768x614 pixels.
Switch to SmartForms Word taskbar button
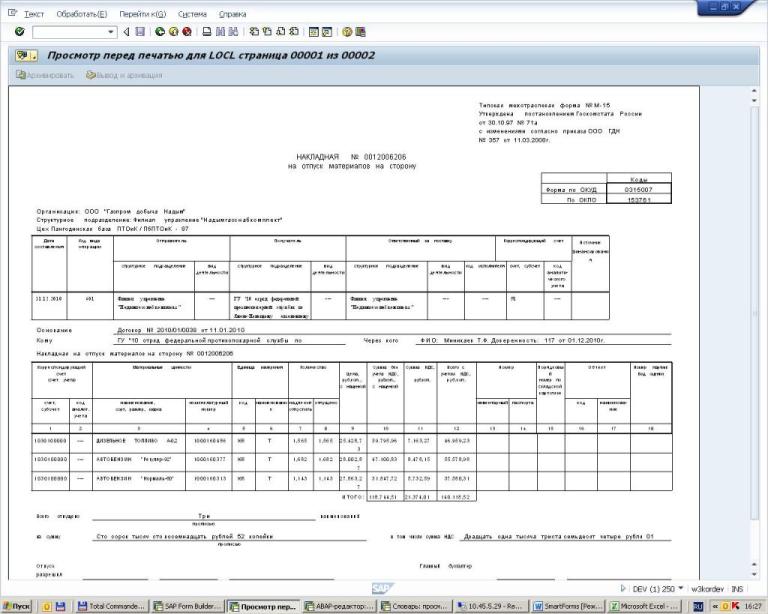coord(568,606)
